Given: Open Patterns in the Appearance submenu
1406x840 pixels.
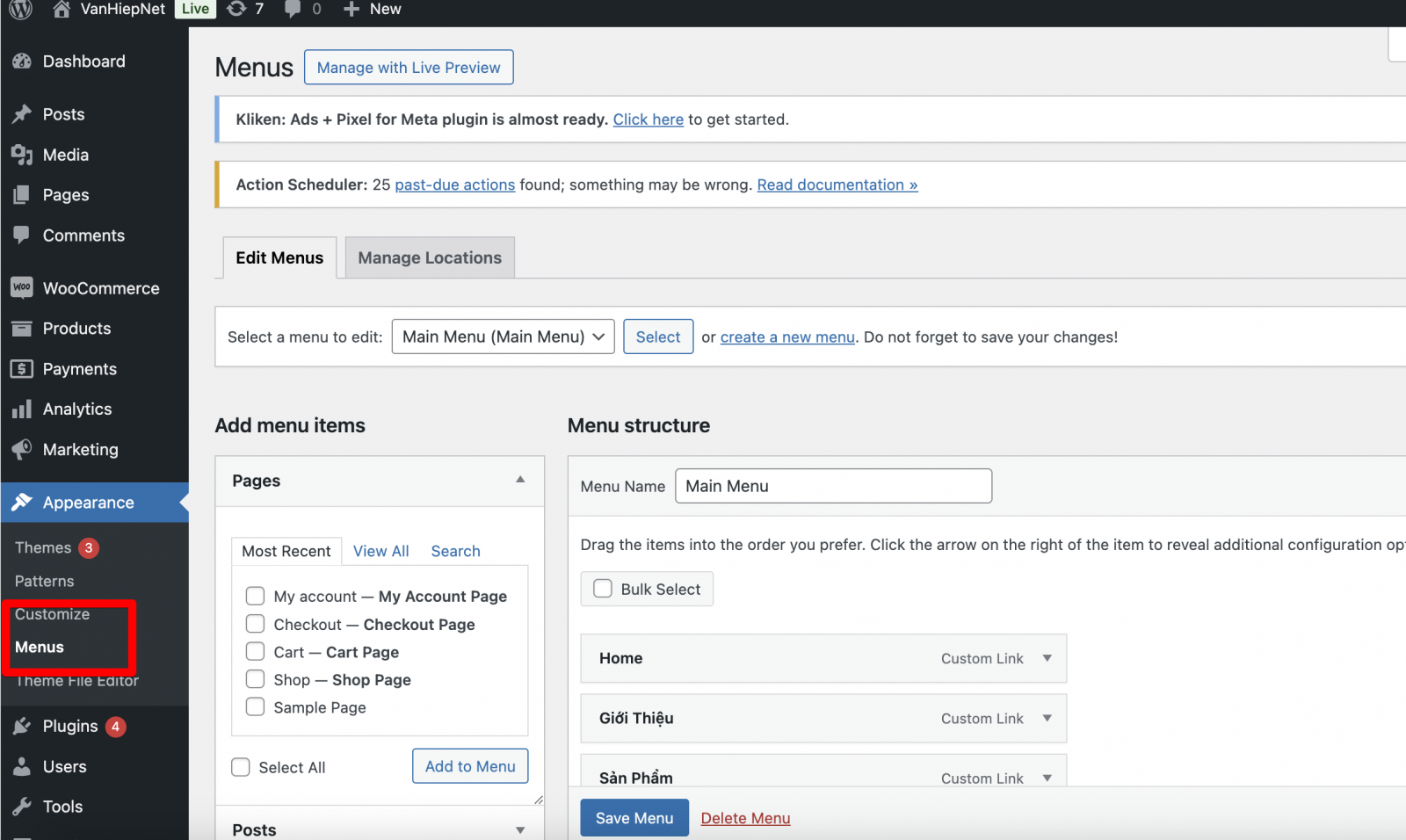Looking at the screenshot, I should (45, 581).
